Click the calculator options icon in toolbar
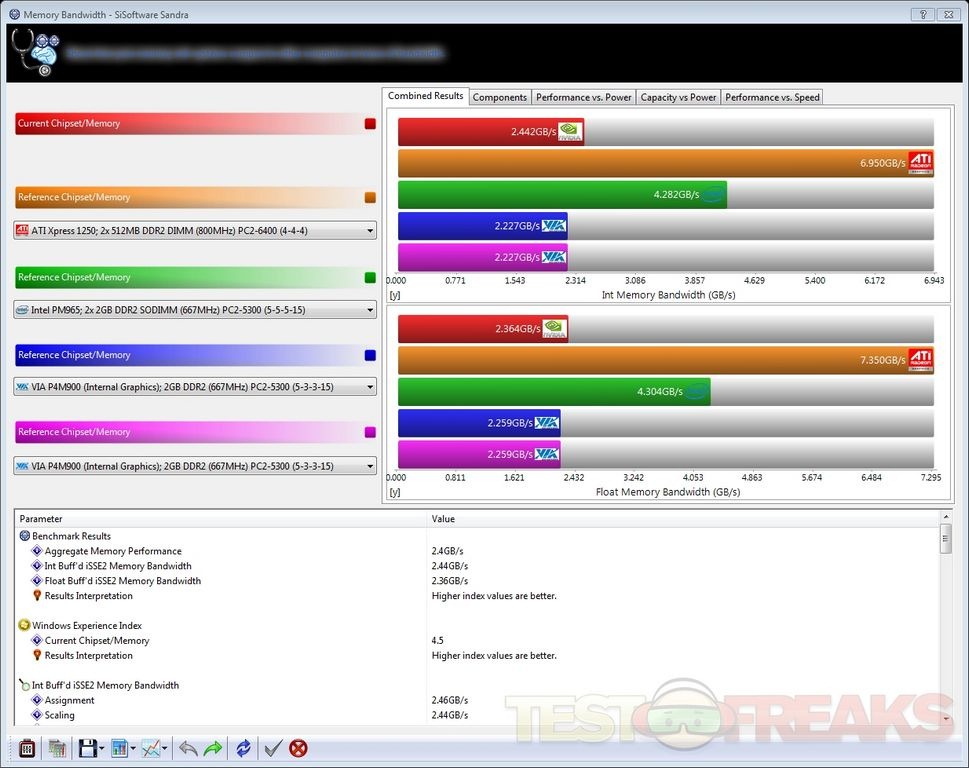The height and width of the screenshot is (768, 969). click(27, 748)
